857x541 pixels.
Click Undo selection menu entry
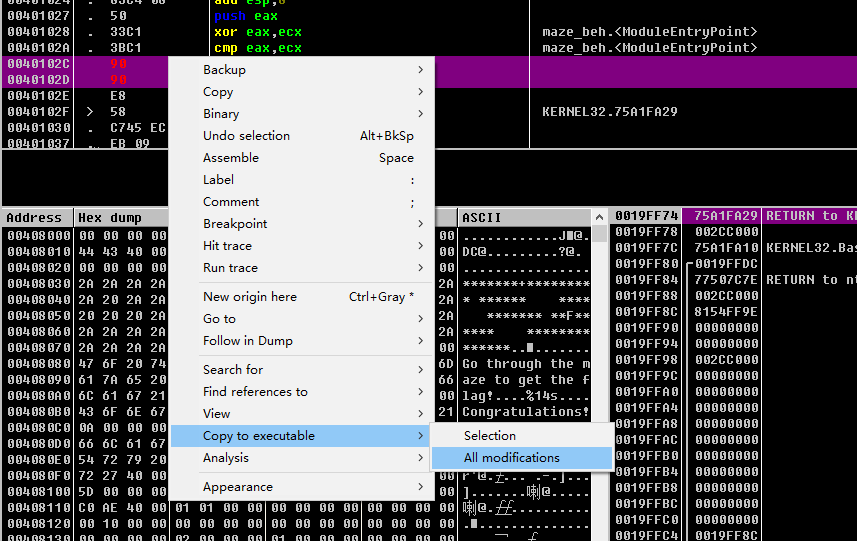[x=246, y=136]
